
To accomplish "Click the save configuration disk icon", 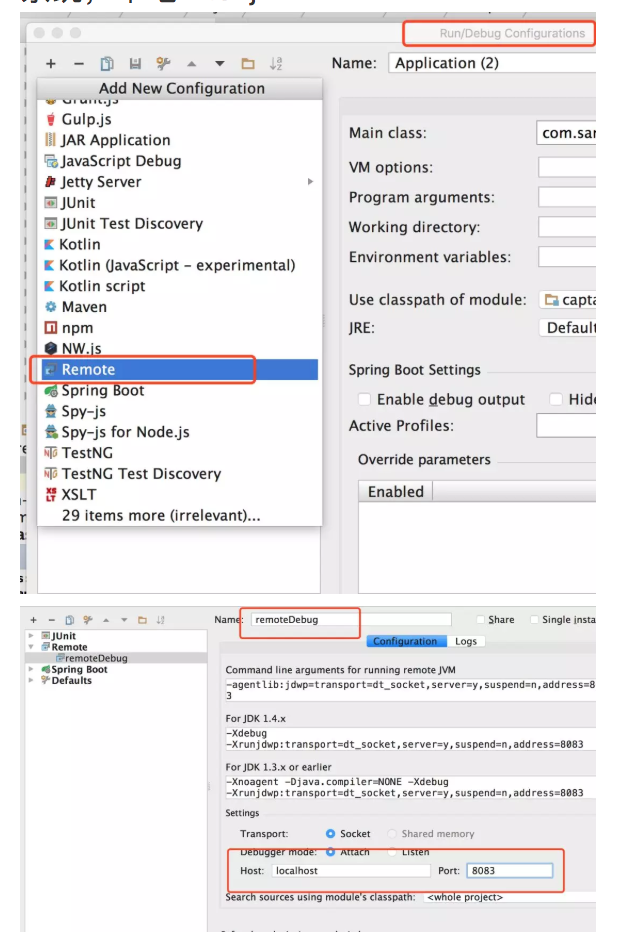I will click(135, 63).
